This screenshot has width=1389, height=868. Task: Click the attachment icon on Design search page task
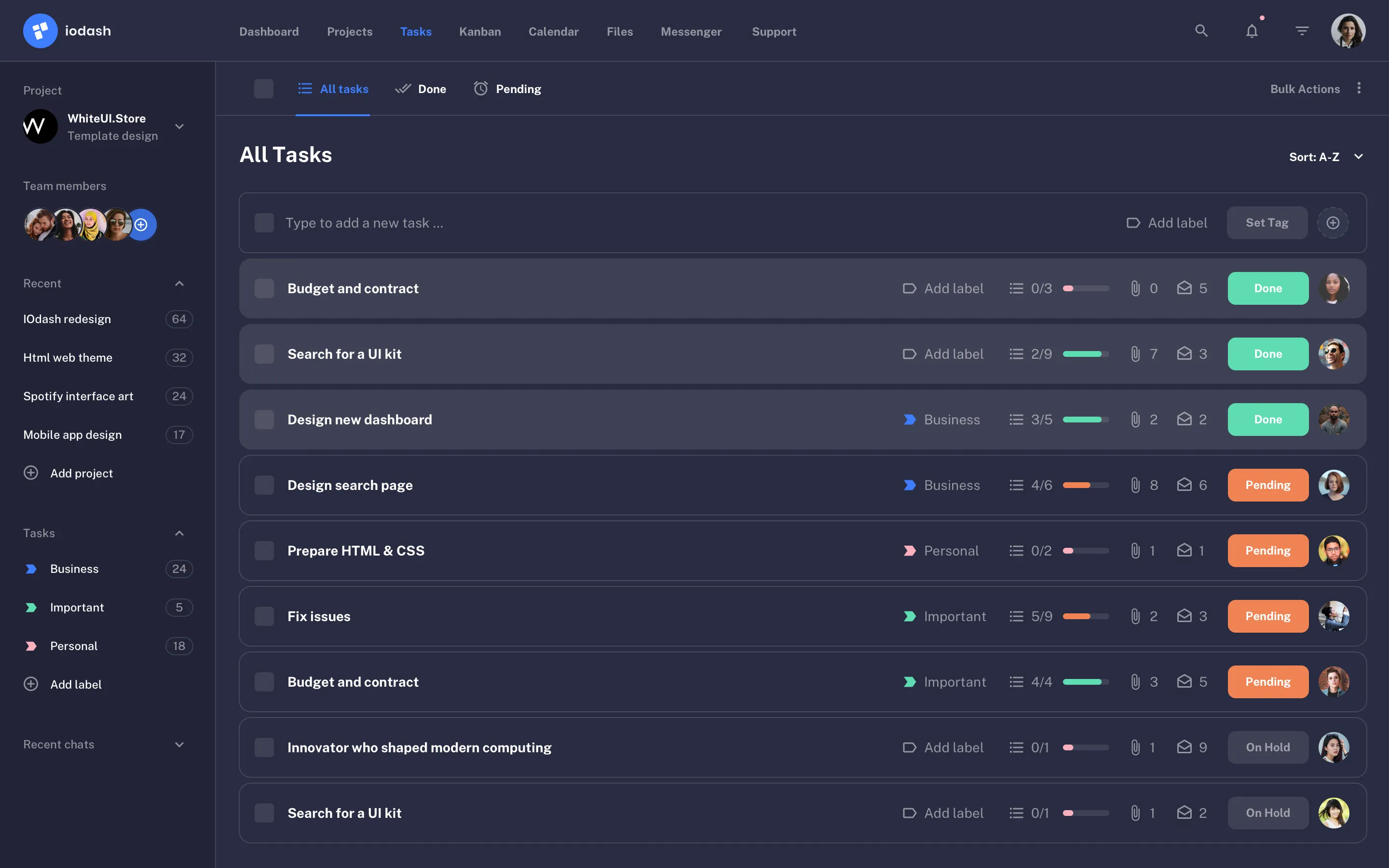[1135, 485]
